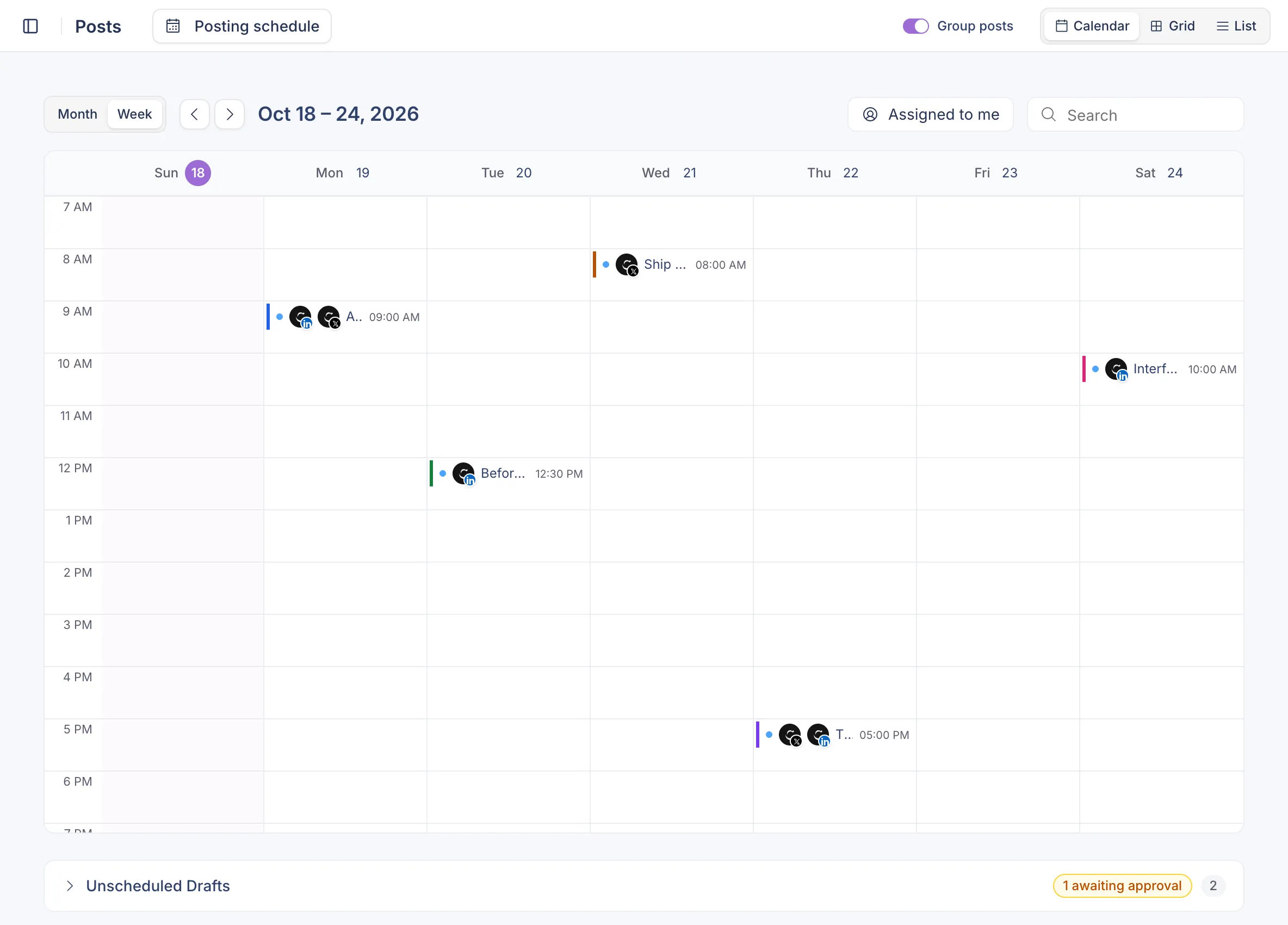Click X avatar on Thursday 05:00 PM post
1288x925 pixels.
[790, 735]
